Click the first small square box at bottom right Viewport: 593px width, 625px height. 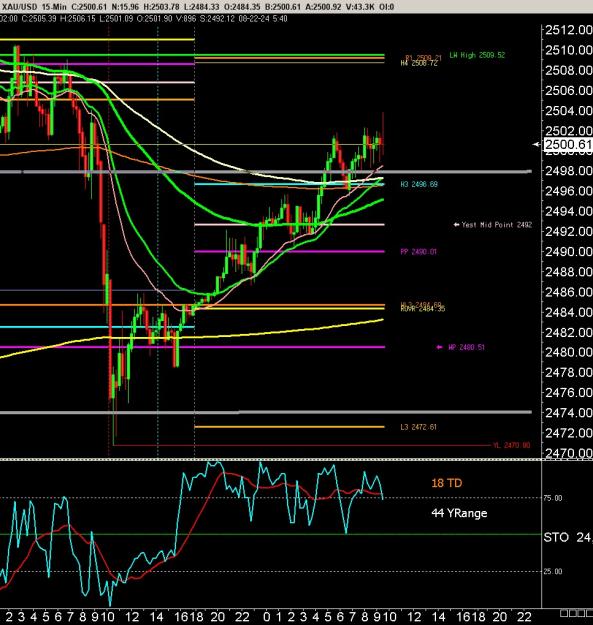click(564, 613)
